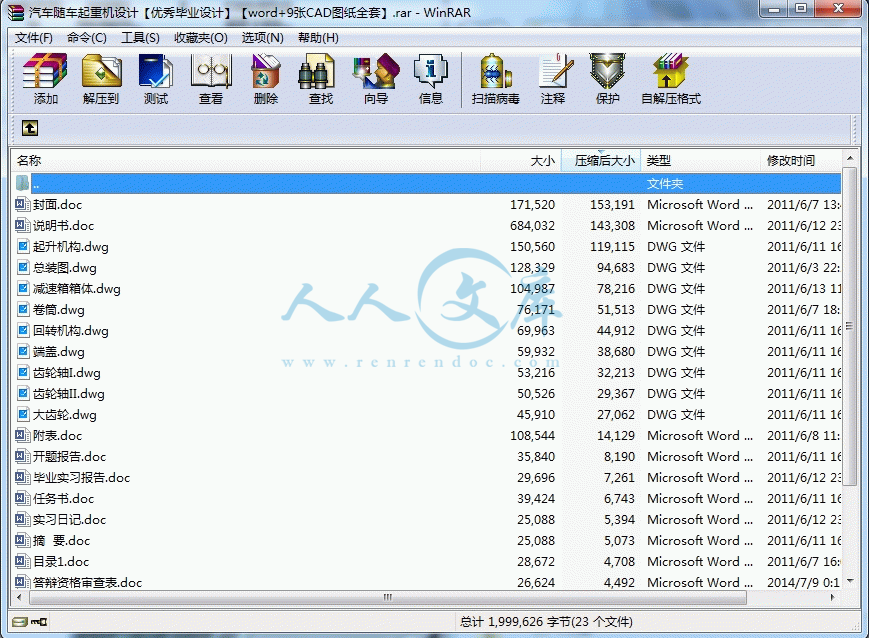Run the 测试 (Test) archive tool
The image size is (869, 638).
tap(156, 79)
